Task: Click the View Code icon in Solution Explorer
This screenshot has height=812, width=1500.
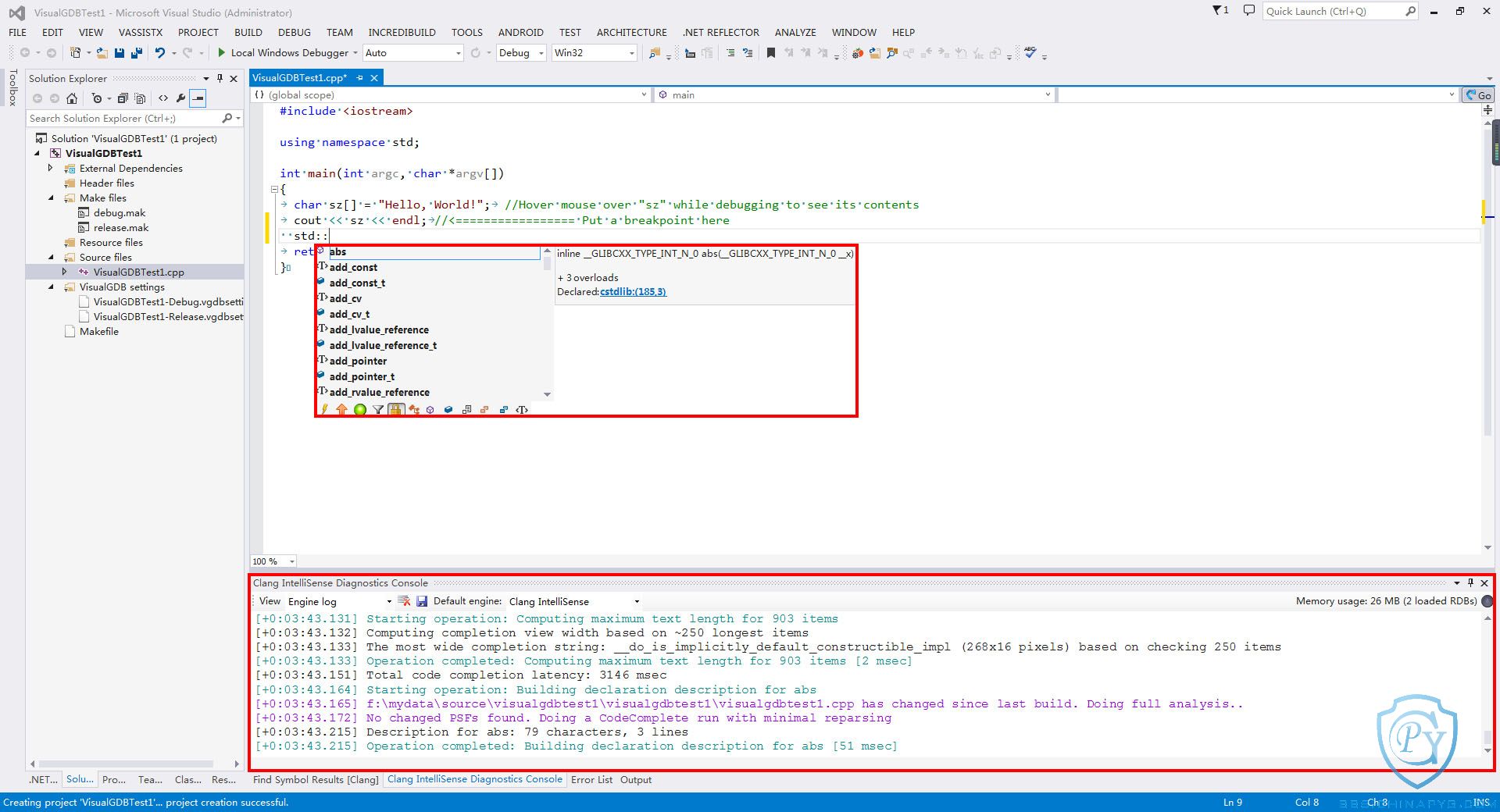Action: [x=162, y=98]
